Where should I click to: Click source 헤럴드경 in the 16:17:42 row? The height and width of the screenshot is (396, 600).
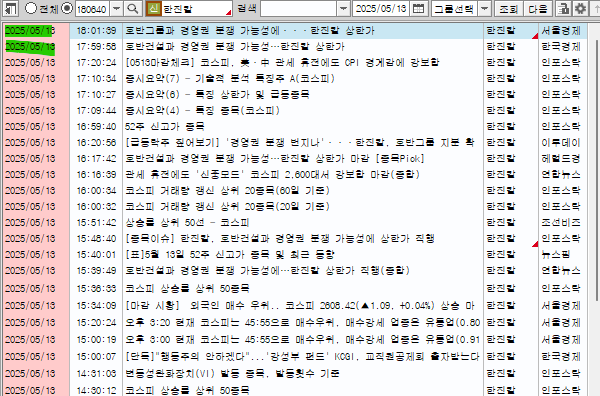click(561, 158)
